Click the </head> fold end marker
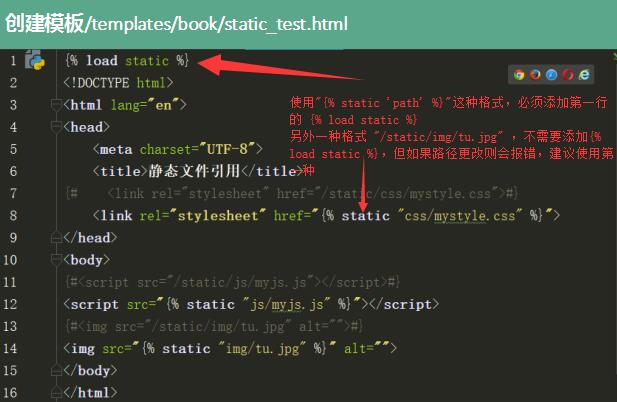Screen dimensions: 617x402 56,238
